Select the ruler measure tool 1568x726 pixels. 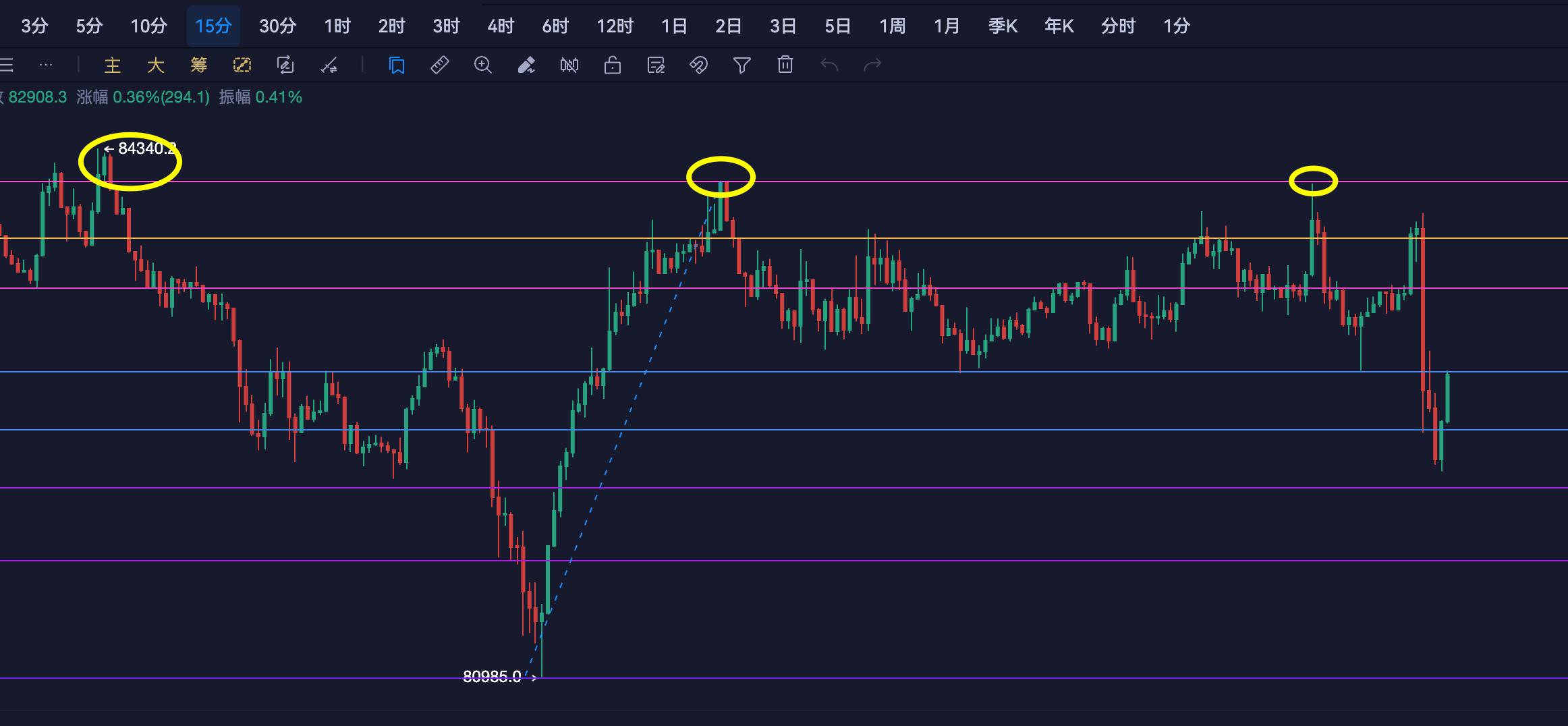[440, 65]
